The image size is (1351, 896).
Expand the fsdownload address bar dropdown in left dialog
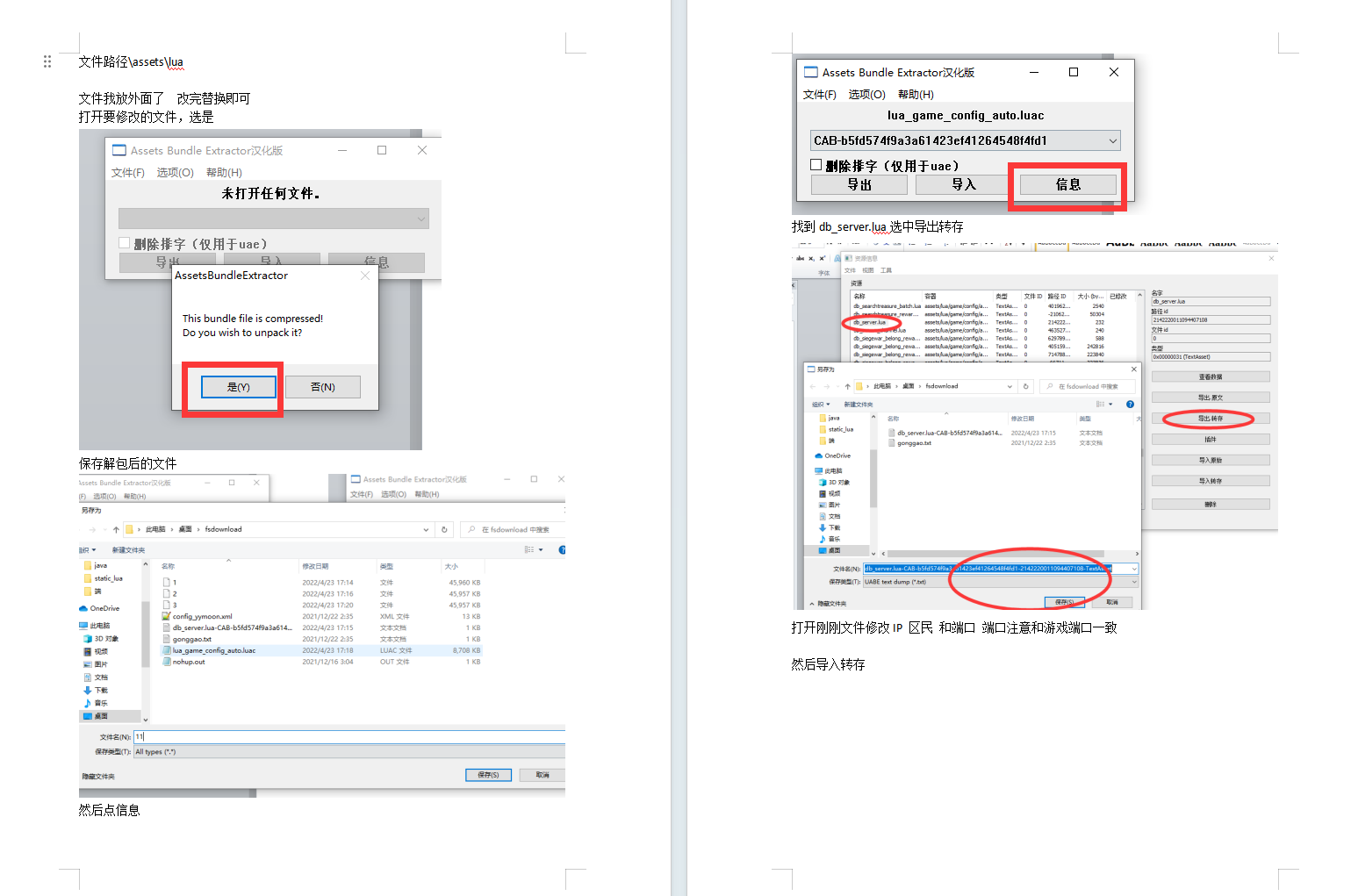pos(426,530)
